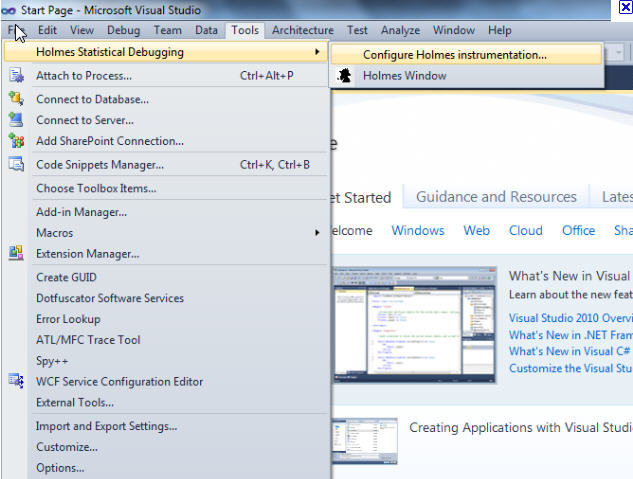
Task: Open Import and Export Settings
Action: (x=166, y=426)
